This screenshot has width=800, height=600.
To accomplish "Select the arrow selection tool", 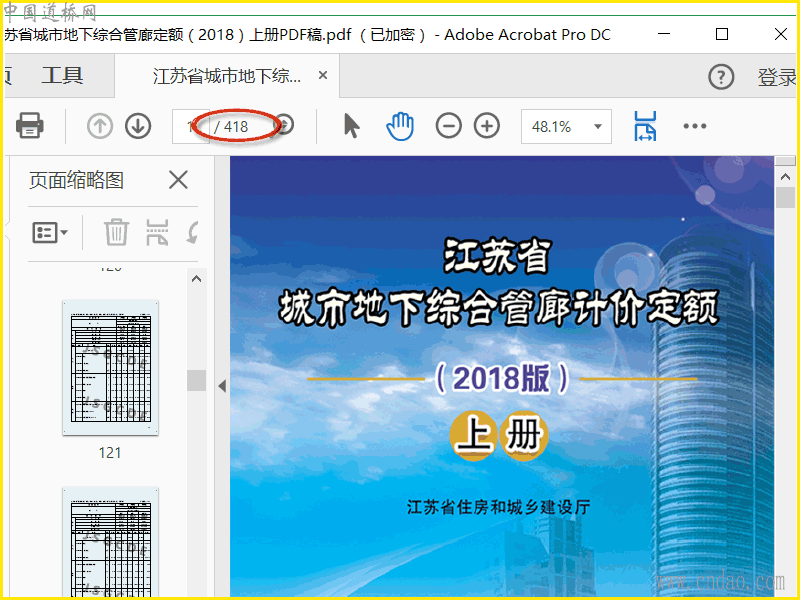I will (352, 126).
